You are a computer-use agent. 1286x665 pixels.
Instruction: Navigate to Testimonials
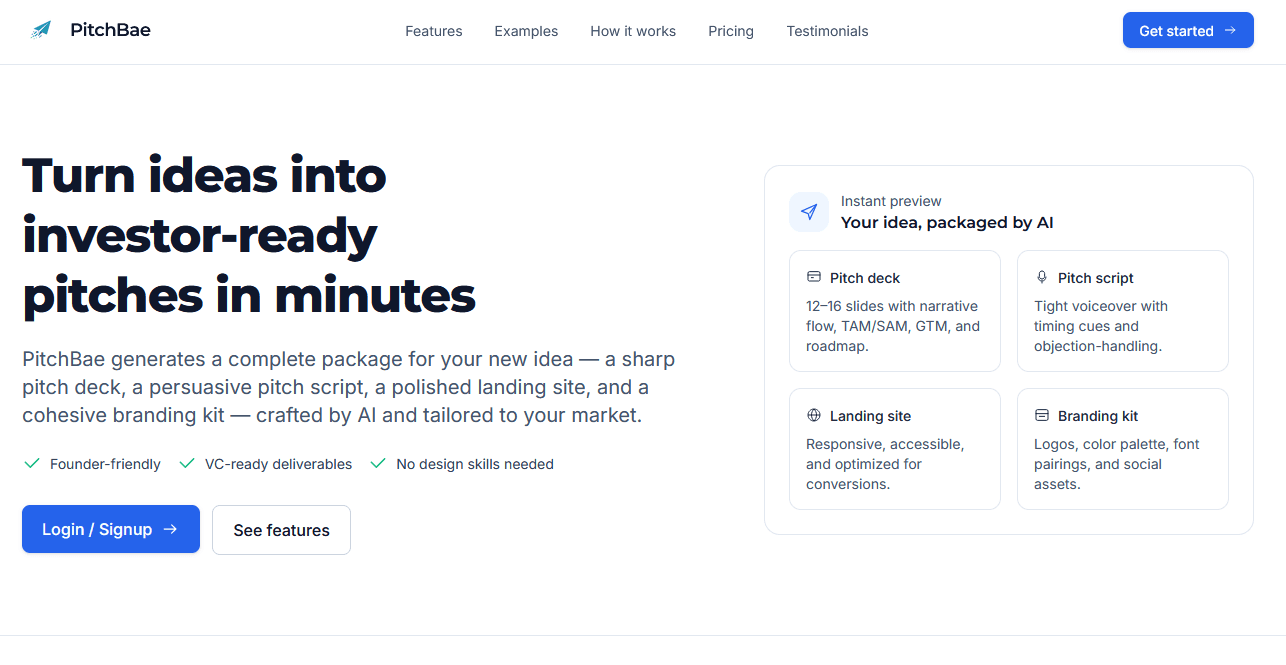coord(827,31)
